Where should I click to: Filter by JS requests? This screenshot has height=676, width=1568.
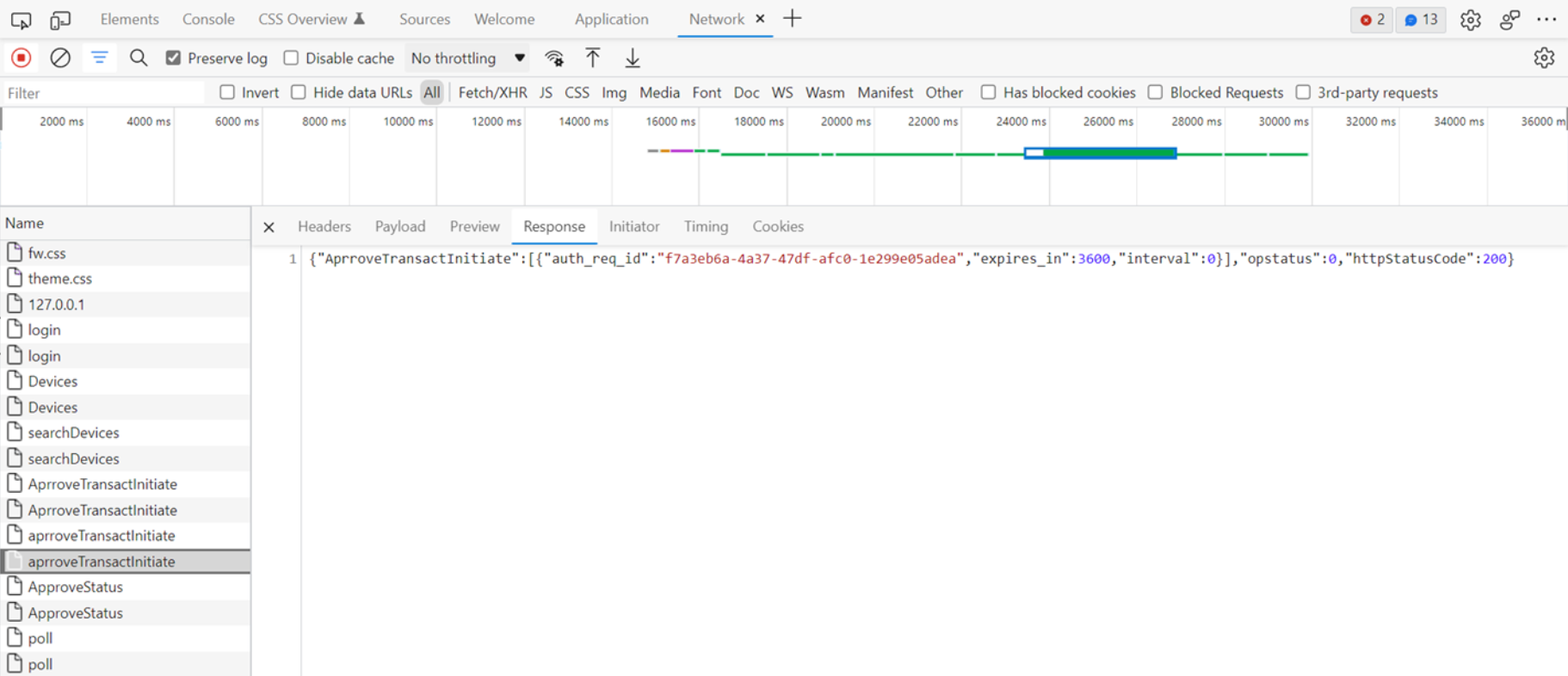546,92
